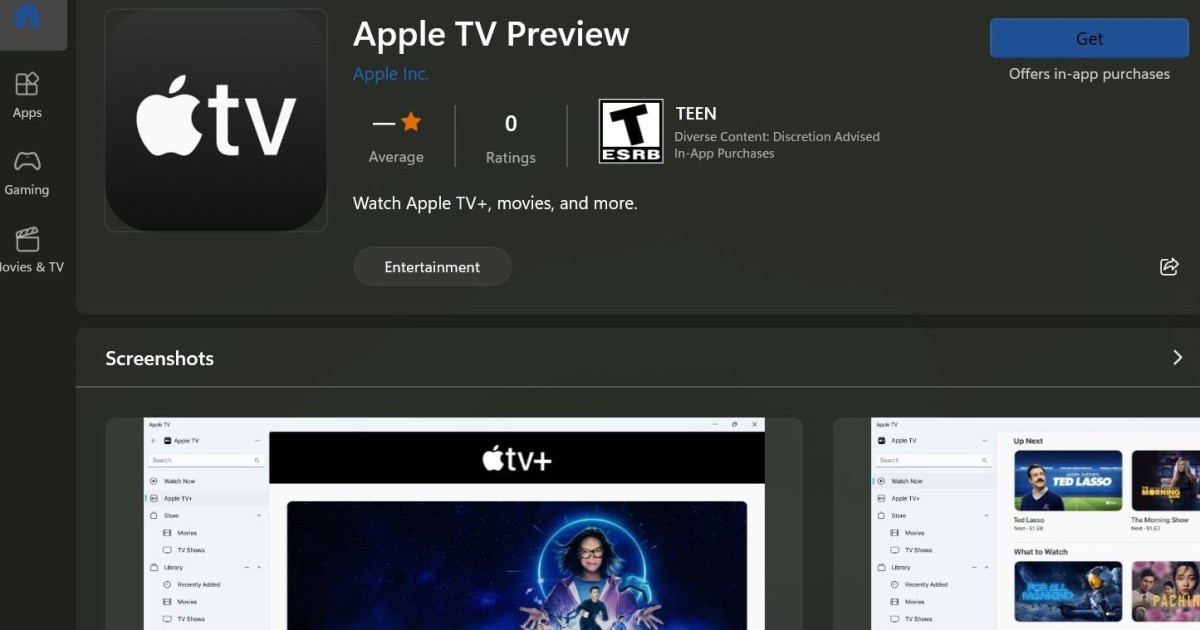
Task: Select the Entertainment category tag
Action: point(432,267)
